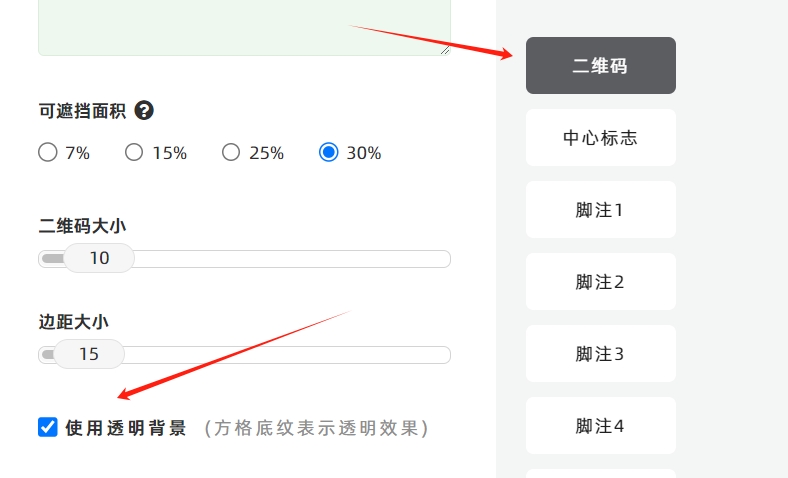788x478 pixels.
Task: Open the 脚注1 tab
Action: pos(601,210)
